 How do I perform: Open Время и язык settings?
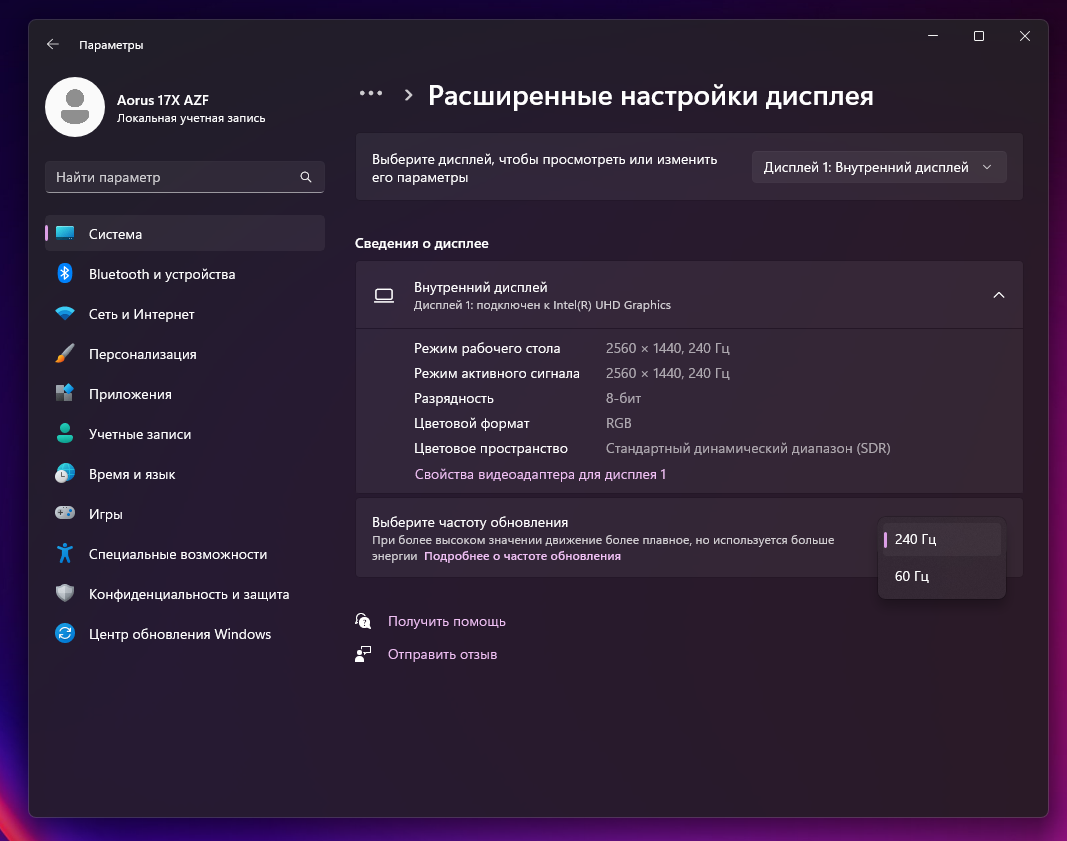(132, 474)
